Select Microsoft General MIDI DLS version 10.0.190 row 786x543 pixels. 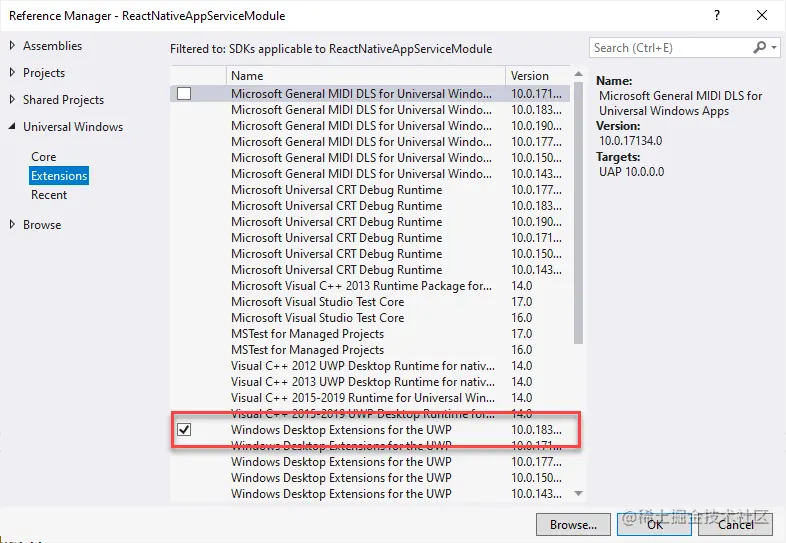[370, 126]
